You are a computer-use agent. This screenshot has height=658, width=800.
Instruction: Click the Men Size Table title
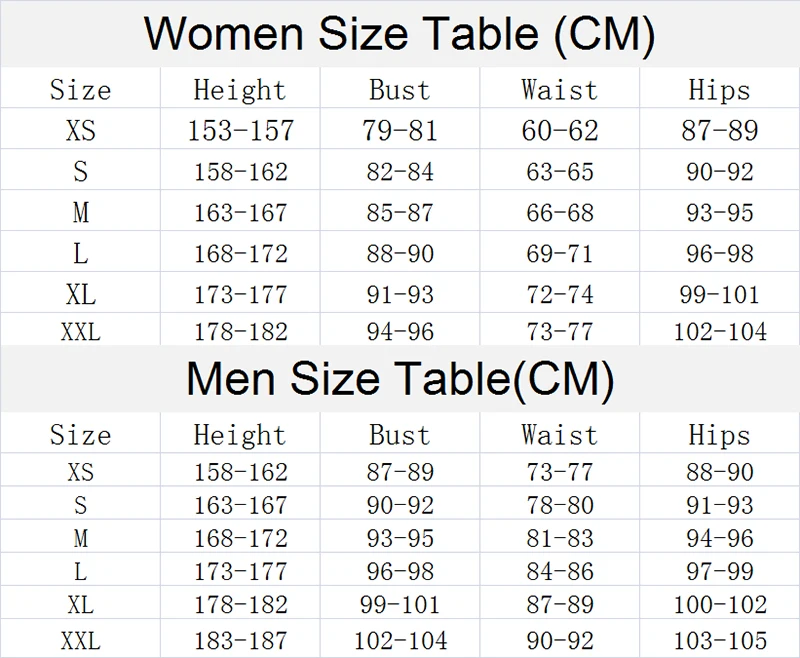(x=401, y=379)
